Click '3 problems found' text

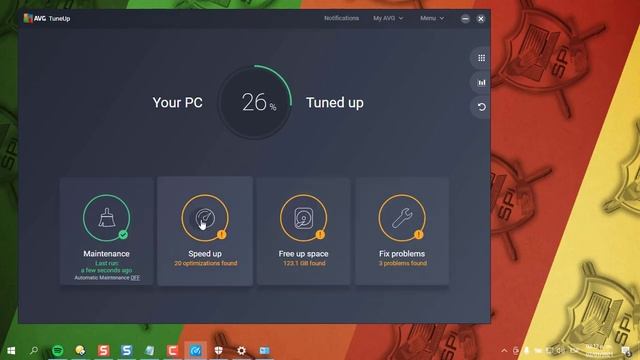402,263
